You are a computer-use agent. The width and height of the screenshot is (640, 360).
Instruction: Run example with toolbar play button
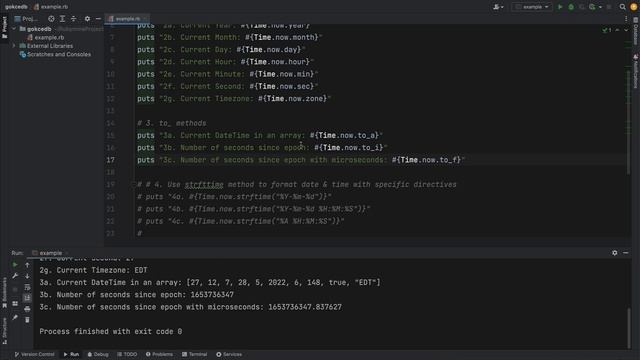(x=560, y=7)
